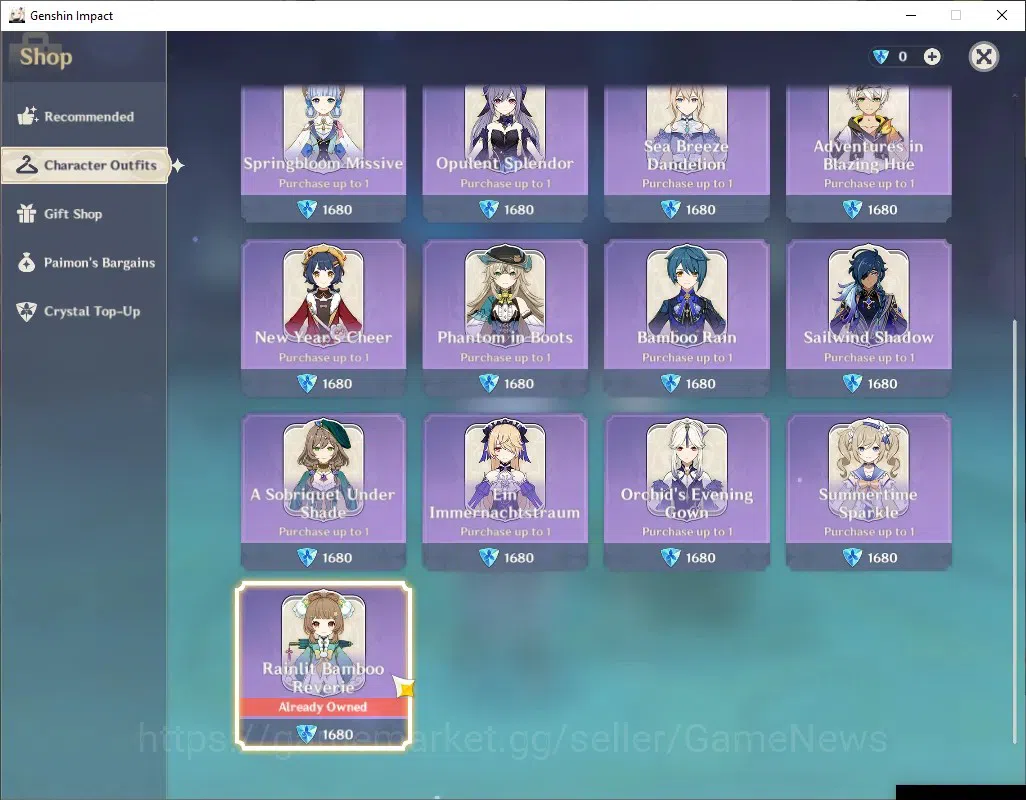The height and width of the screenshot is (800, 1026).
Task: Click the hanger icon for Character Outfits
Action: pos(27,165)
